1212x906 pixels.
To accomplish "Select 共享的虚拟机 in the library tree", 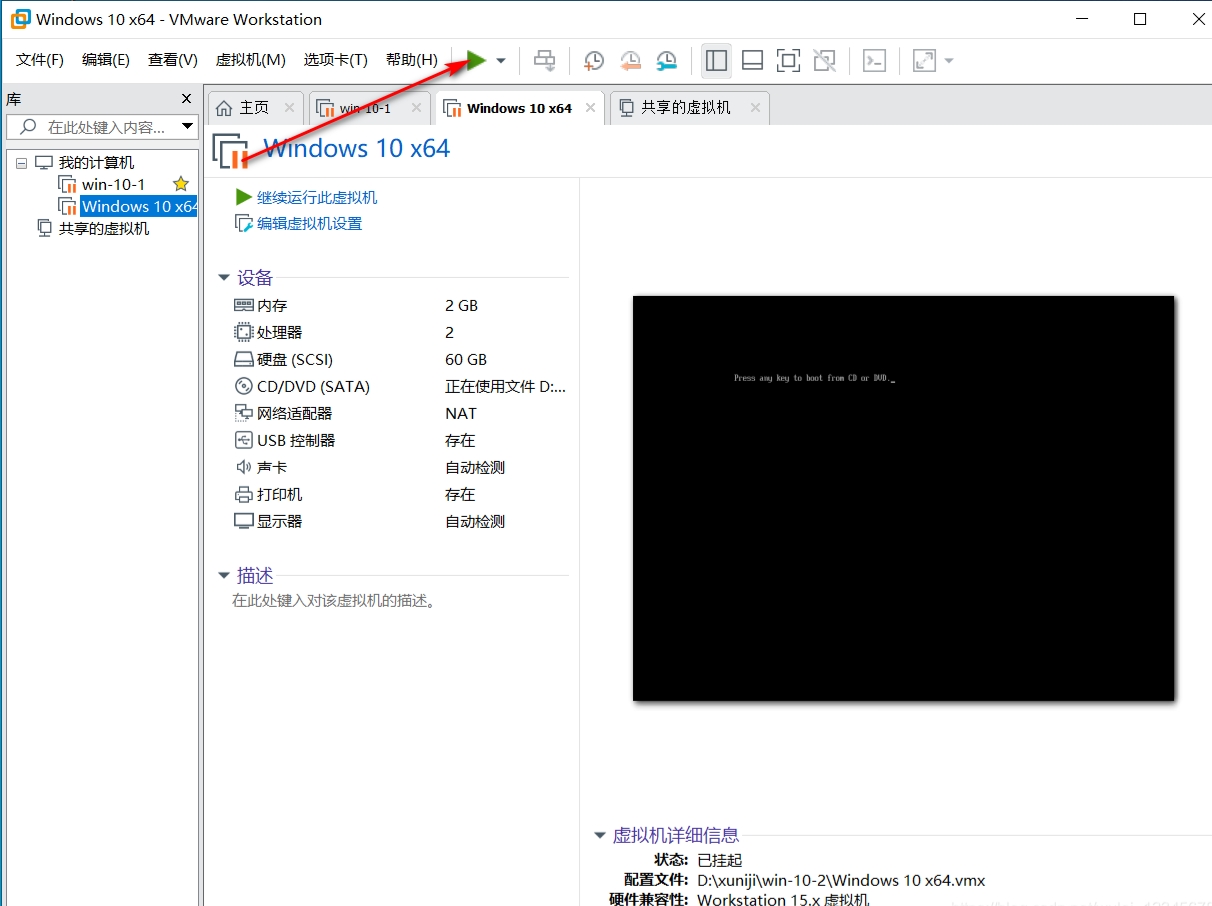I will pyautogui.click(x=104, y=228).
